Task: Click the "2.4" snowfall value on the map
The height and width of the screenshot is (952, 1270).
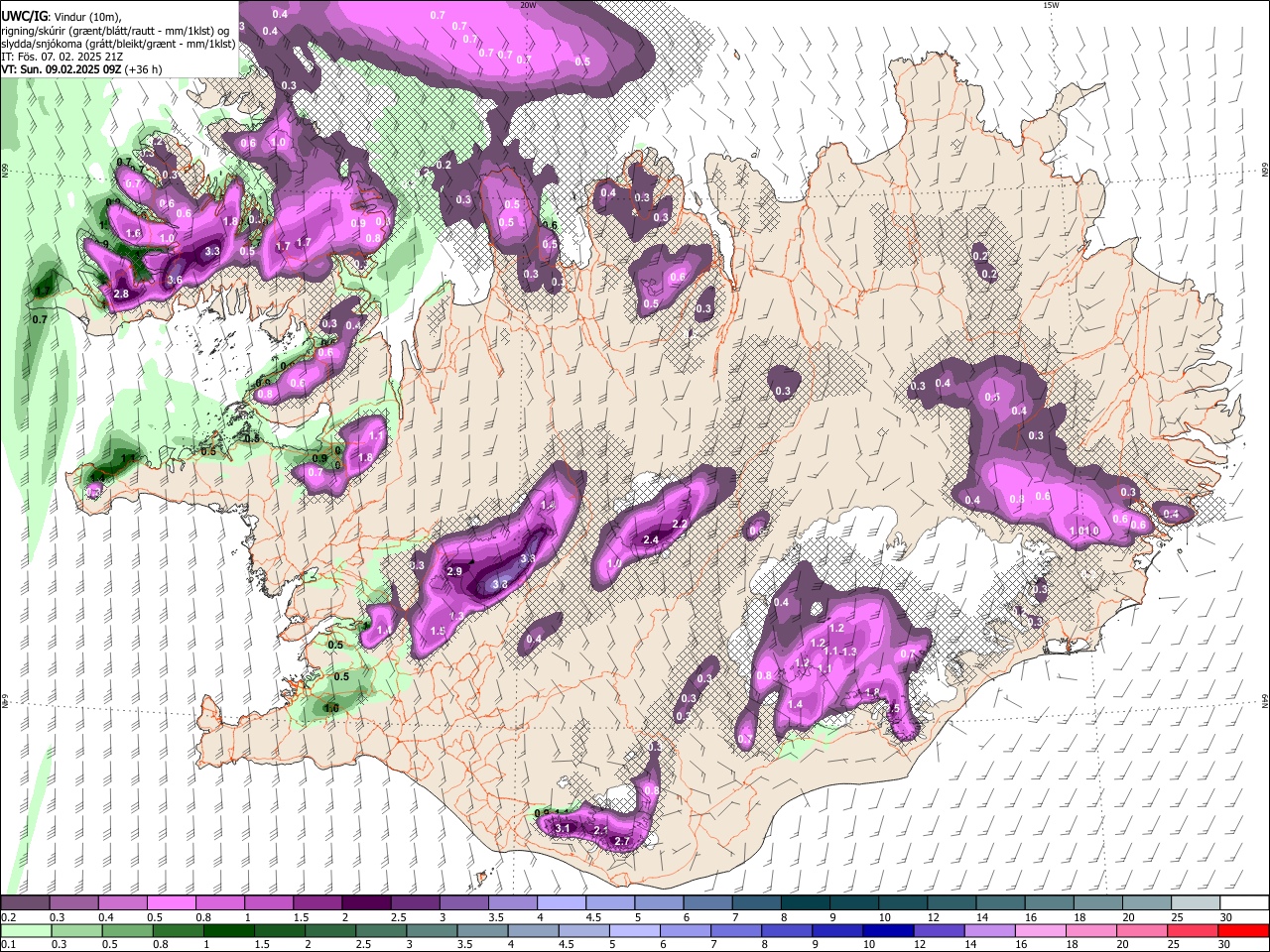Action: pyautogui.click(x=651, y=539)
